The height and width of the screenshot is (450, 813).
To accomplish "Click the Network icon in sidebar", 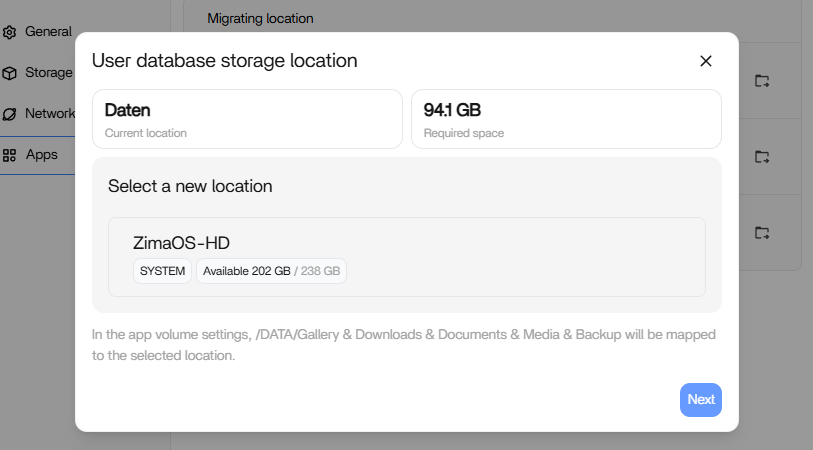I will pyautogui.click(x=10, y=114).
